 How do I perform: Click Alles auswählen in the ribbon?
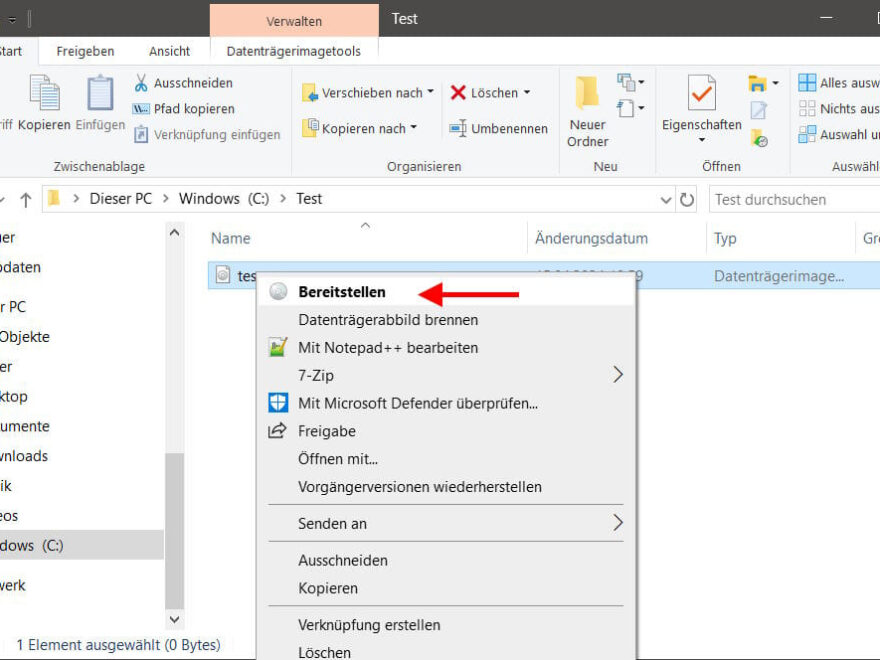click(x=838, y=83)
